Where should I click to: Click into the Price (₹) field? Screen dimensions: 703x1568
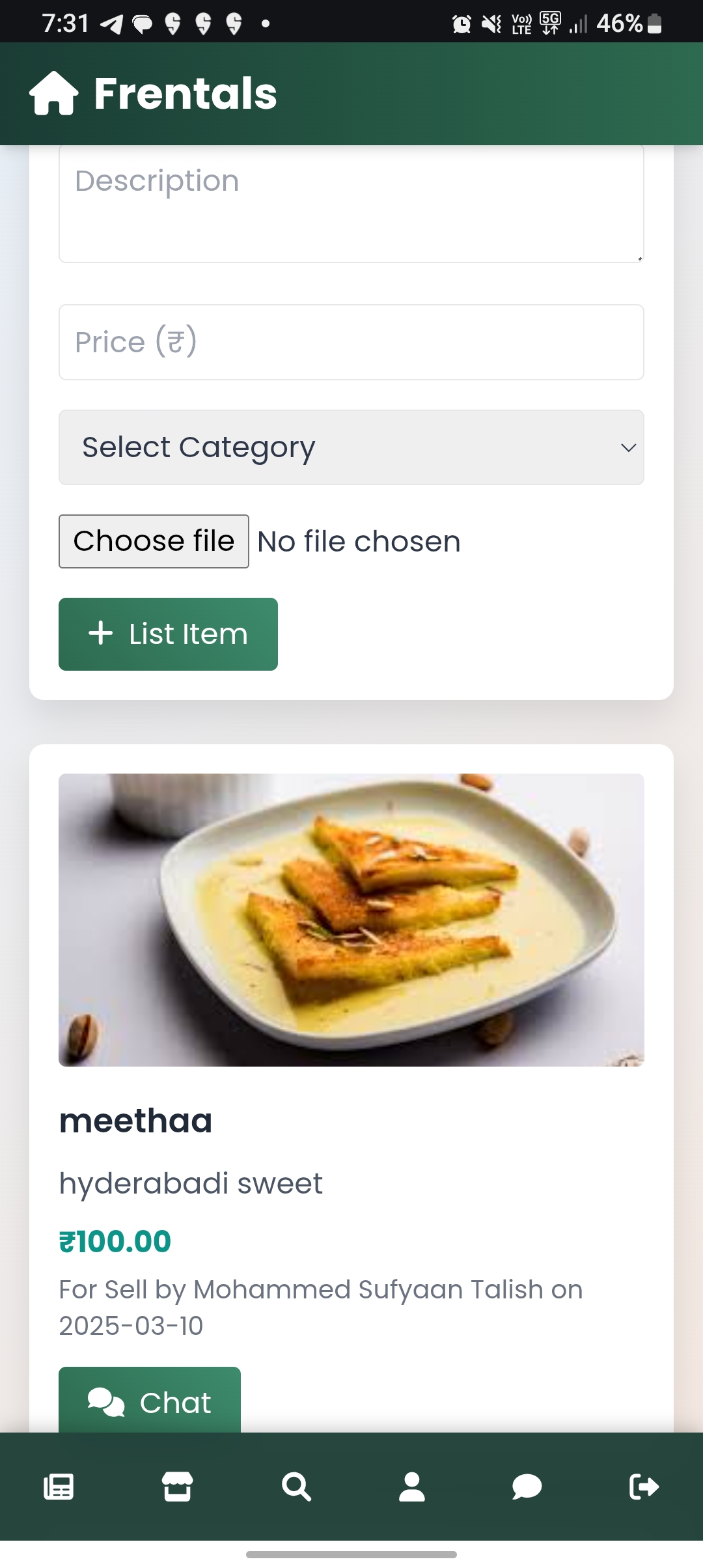[x=351, y=343]
